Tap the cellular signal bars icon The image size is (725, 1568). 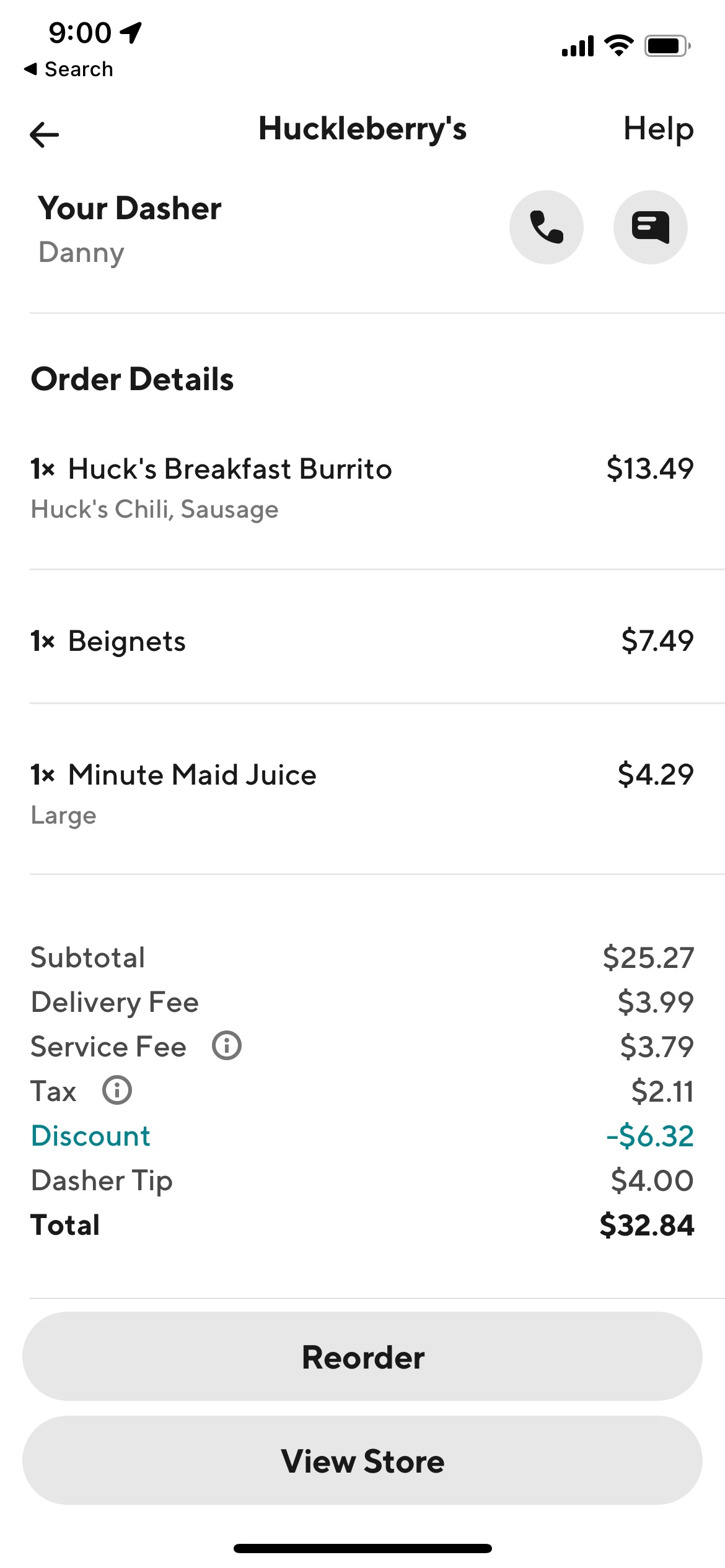[x=578, y=46]
